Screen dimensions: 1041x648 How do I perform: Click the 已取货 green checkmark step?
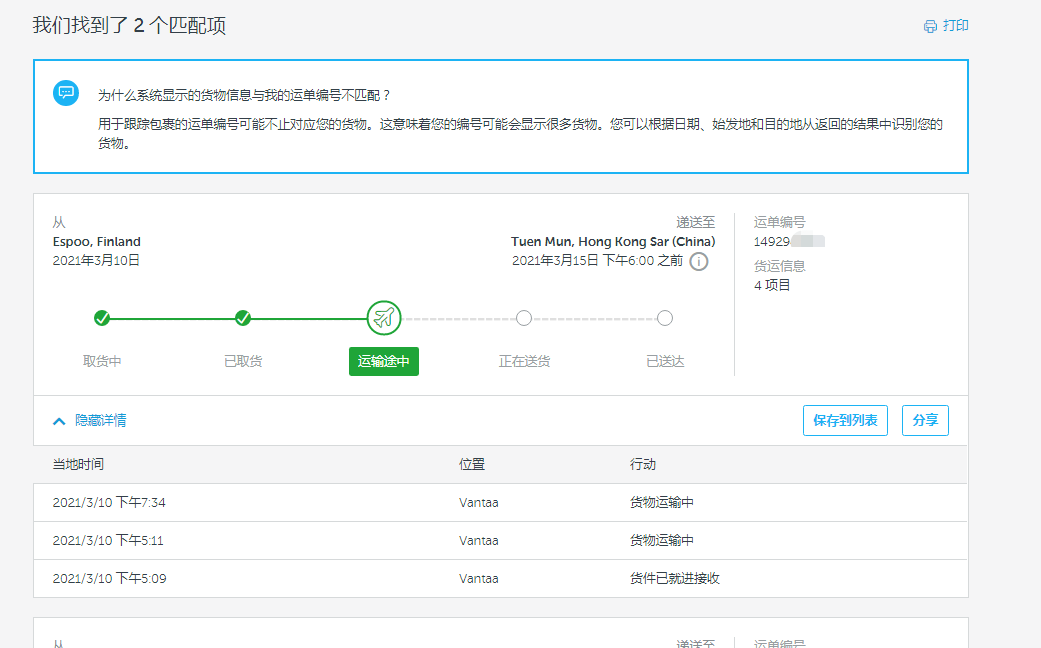[x=243, y=318]
